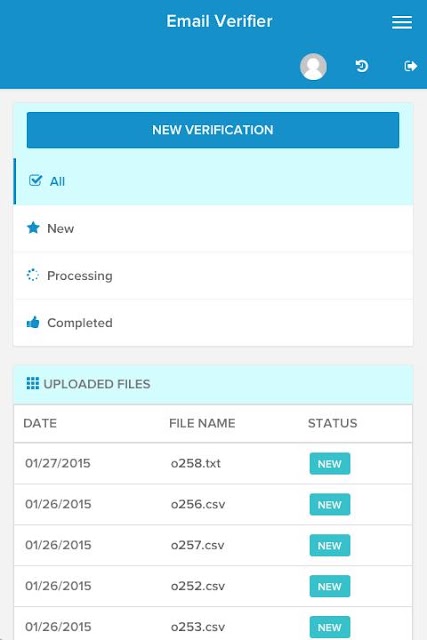427x640 pixels.
Task: Sort by the DATE column header
Action: click(40, 423)
